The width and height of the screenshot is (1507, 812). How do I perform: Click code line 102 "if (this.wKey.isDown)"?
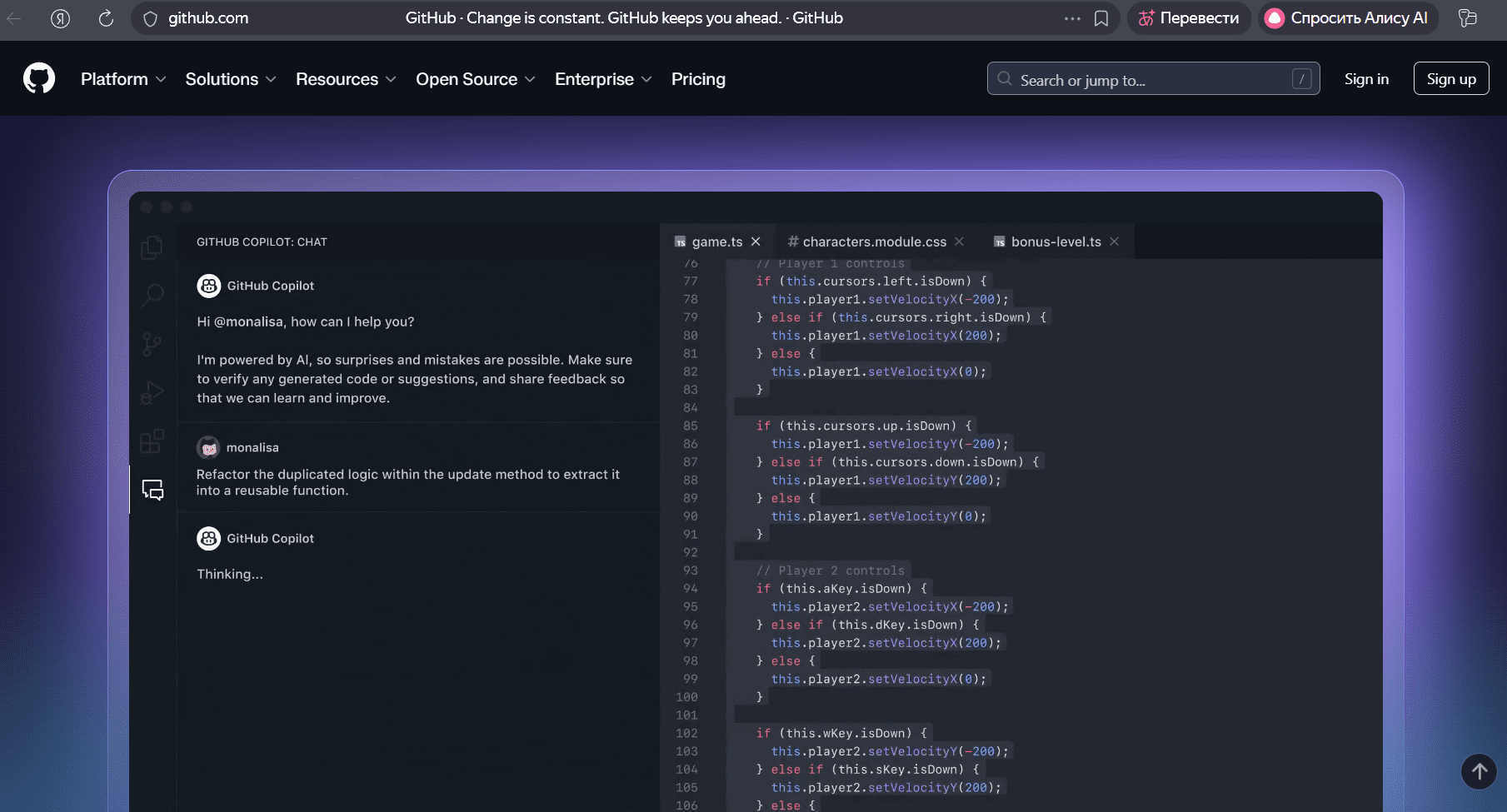pyautogui.click(x=841, y=734)
